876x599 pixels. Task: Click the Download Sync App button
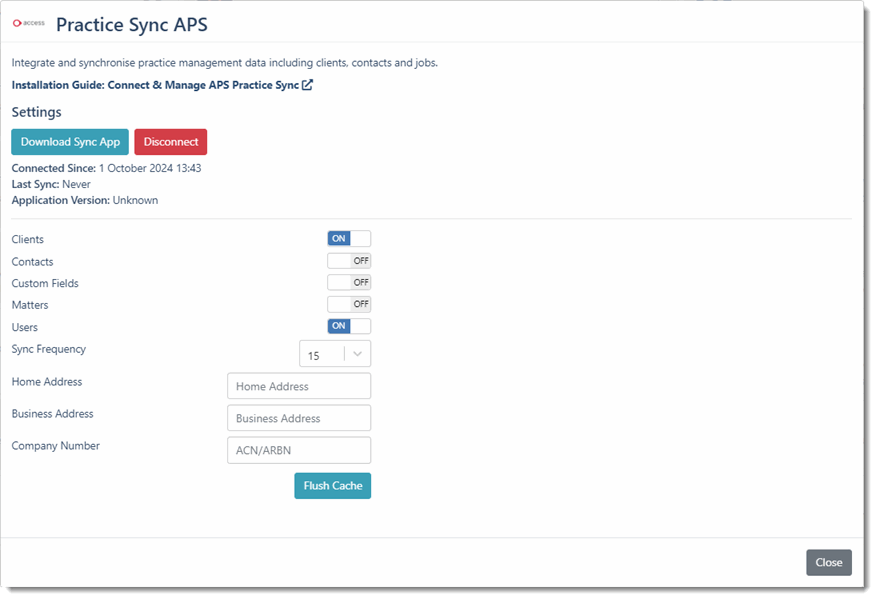click(x=69, y=141)
